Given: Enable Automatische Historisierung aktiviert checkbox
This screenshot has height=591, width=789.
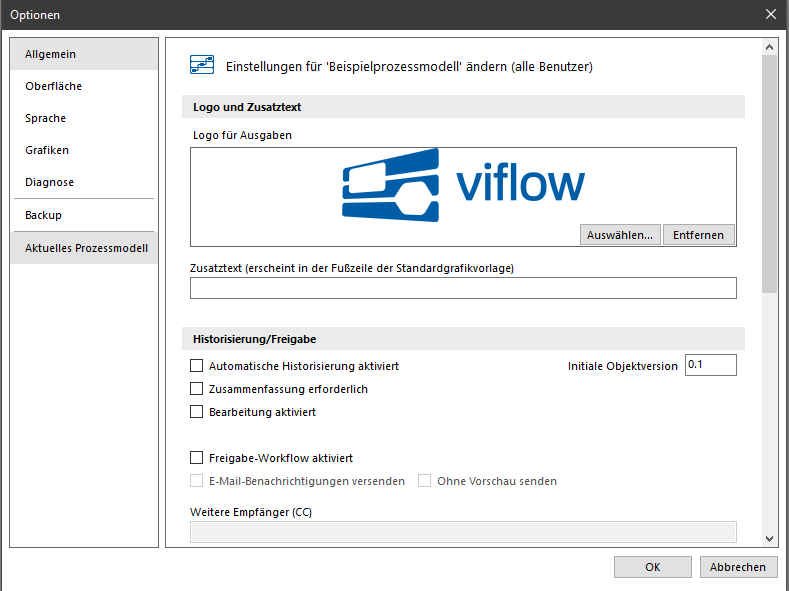Looking at the screenshot, I should coord(197,367).
